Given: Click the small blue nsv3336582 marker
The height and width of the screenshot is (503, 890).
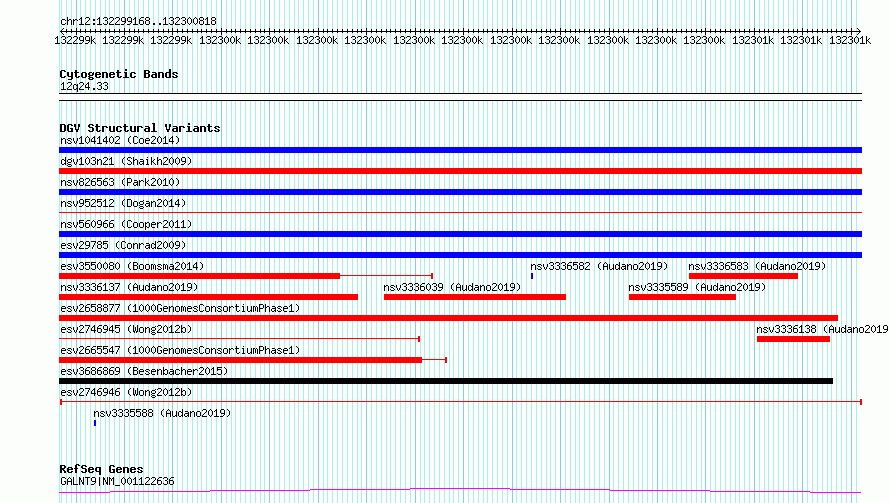Looking at the screenshot, I should 532,276.
